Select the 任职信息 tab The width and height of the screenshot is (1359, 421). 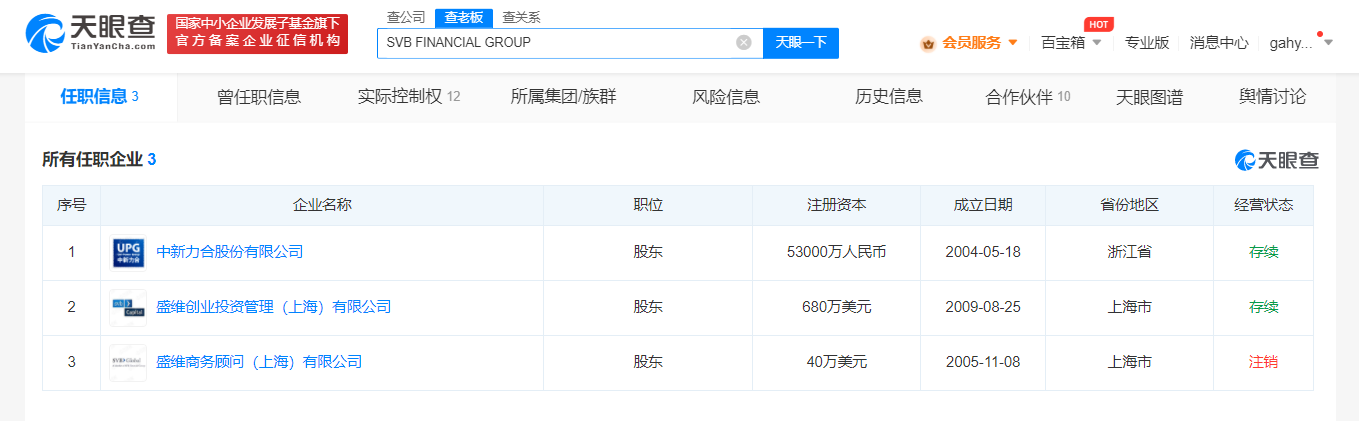pos(100,97)
